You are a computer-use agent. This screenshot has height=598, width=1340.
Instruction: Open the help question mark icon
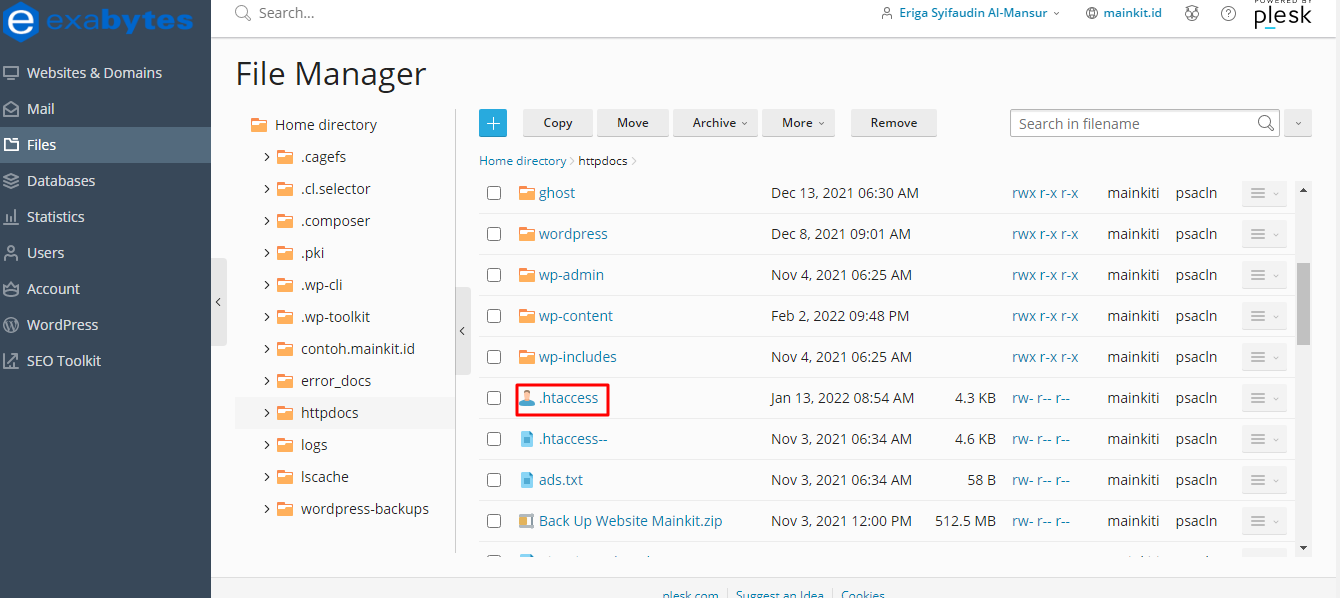(1228, 14)
